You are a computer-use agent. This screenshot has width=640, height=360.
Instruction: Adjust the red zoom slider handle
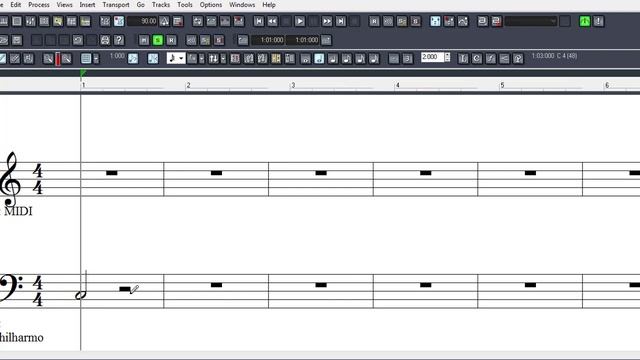click(58, 59)
